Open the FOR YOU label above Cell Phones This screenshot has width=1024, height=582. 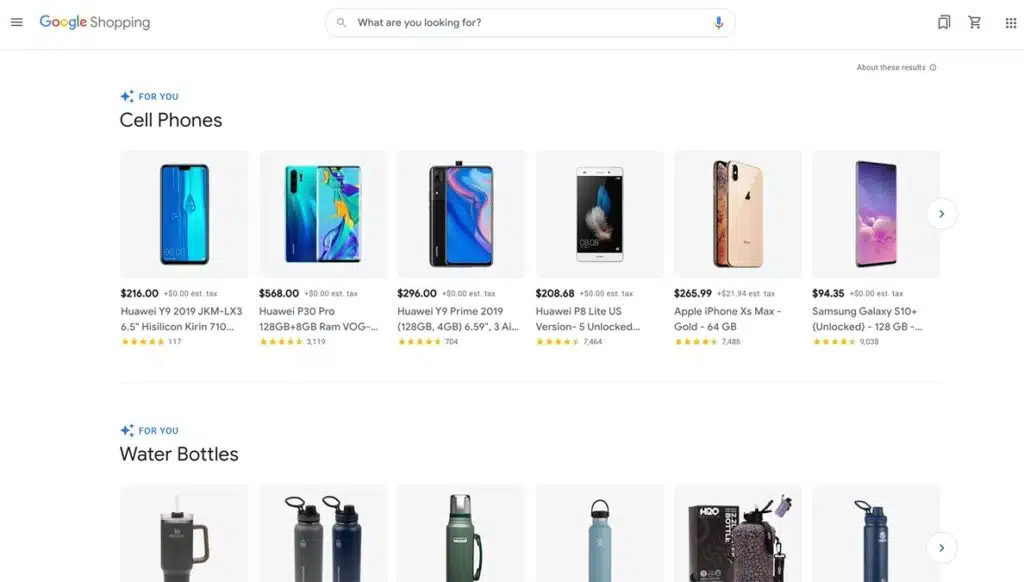click(x=157, y=96)
